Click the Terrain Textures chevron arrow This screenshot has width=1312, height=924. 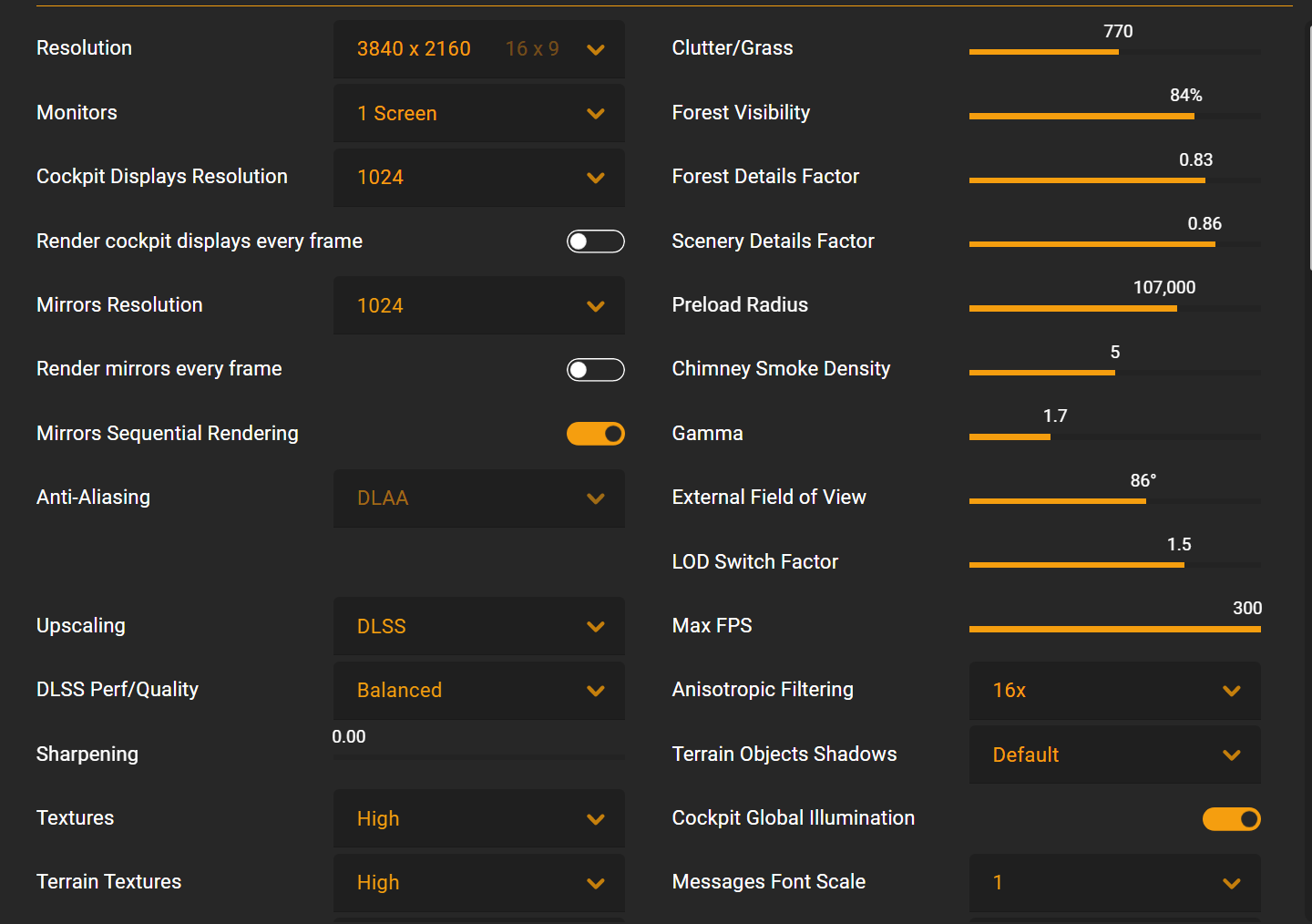coord(596,883)
